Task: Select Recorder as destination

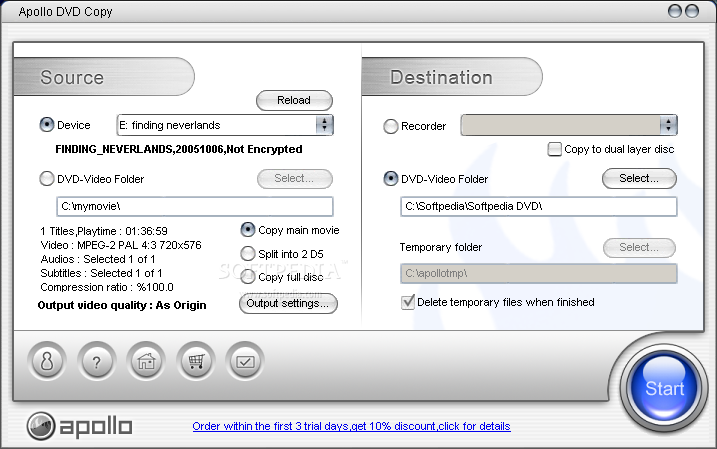Action: pos(391,126)
